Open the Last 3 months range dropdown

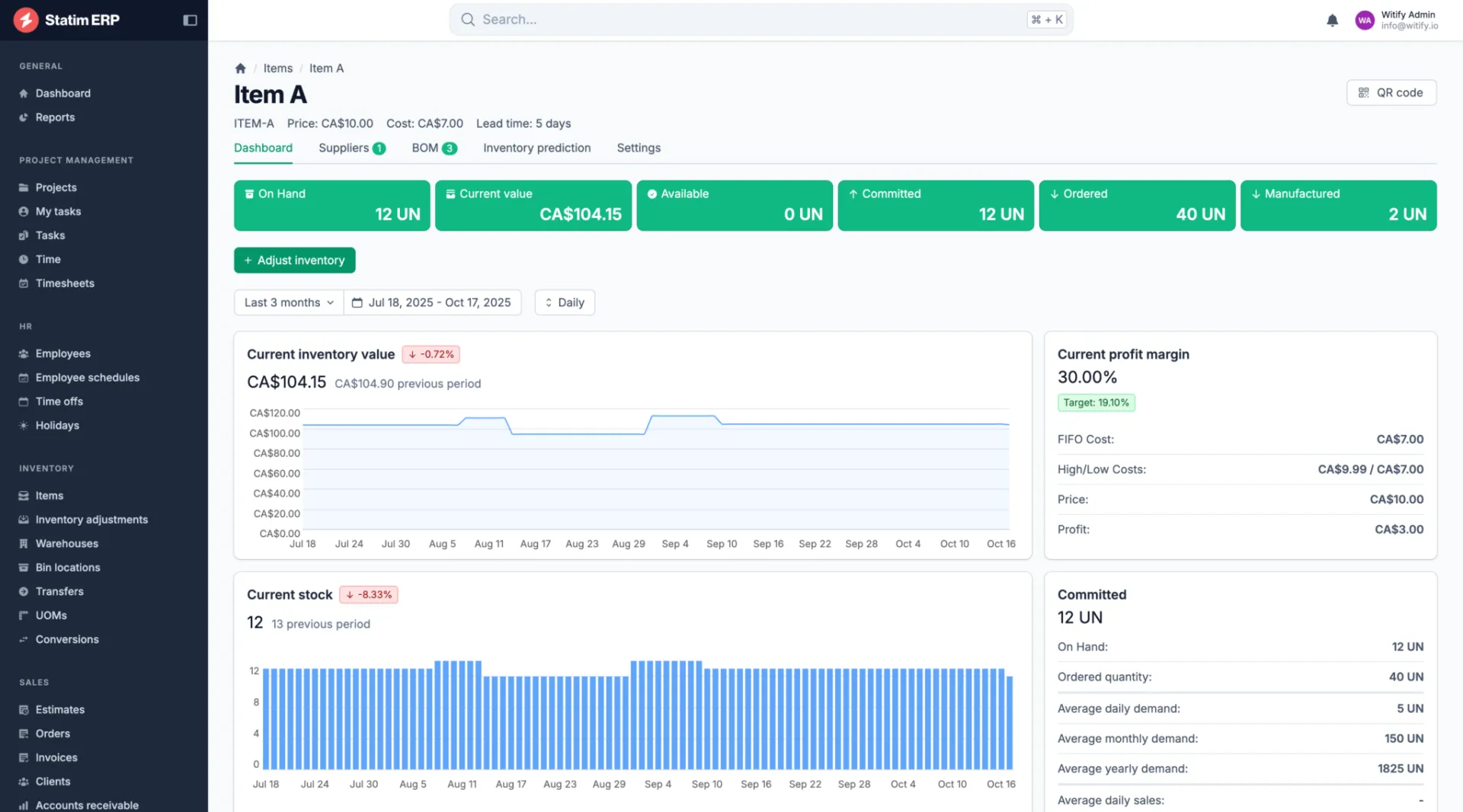[x=289, y=302]
